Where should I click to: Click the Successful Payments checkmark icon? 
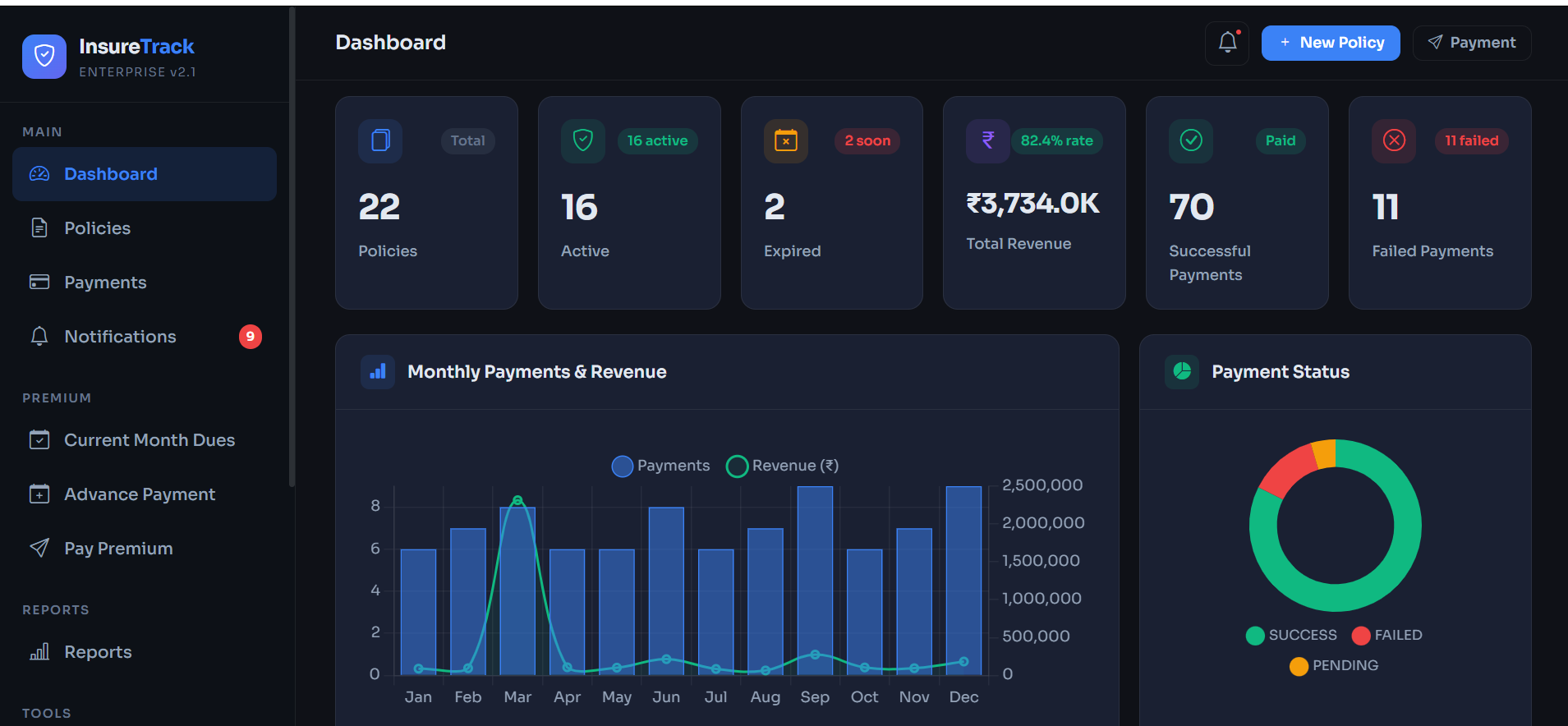[x=1191, y=140]
